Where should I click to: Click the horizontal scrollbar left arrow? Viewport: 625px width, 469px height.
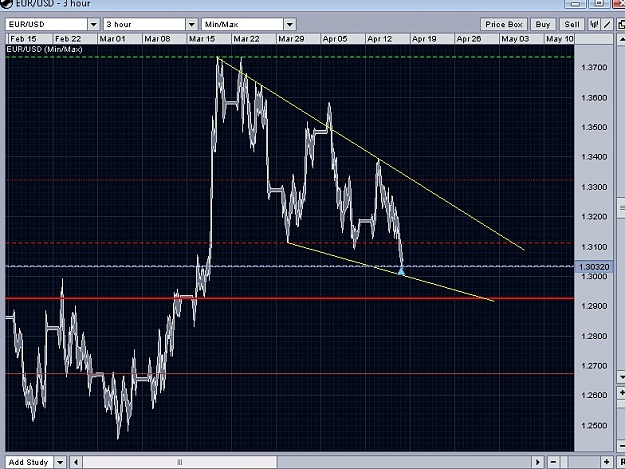(76, 462)
